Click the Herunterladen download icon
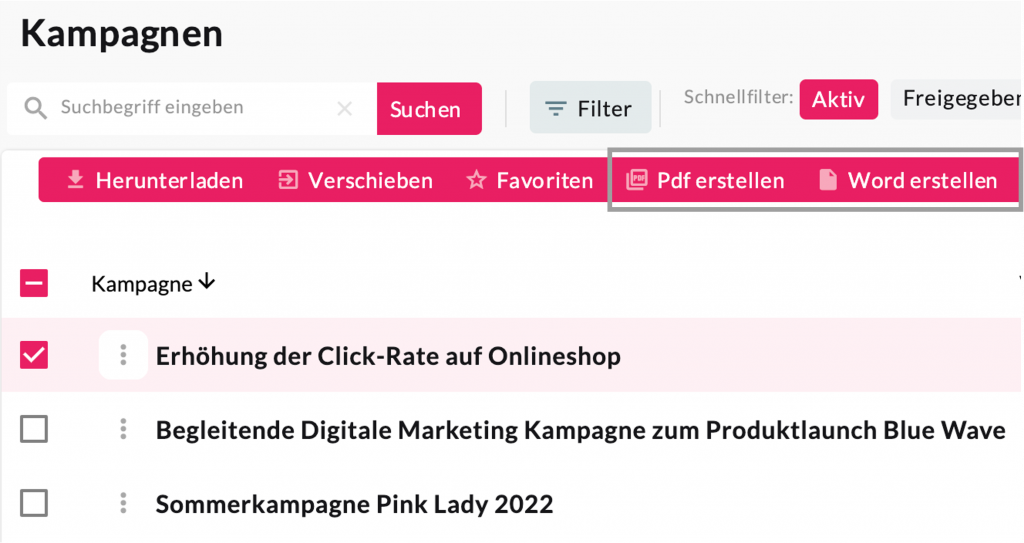The height and width of the screenshot is (543, 1024). pyautogui.click(x=75, y=180)
